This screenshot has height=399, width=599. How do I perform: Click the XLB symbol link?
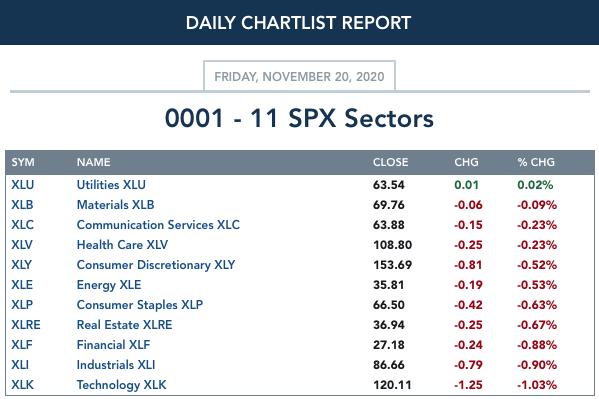22,205
